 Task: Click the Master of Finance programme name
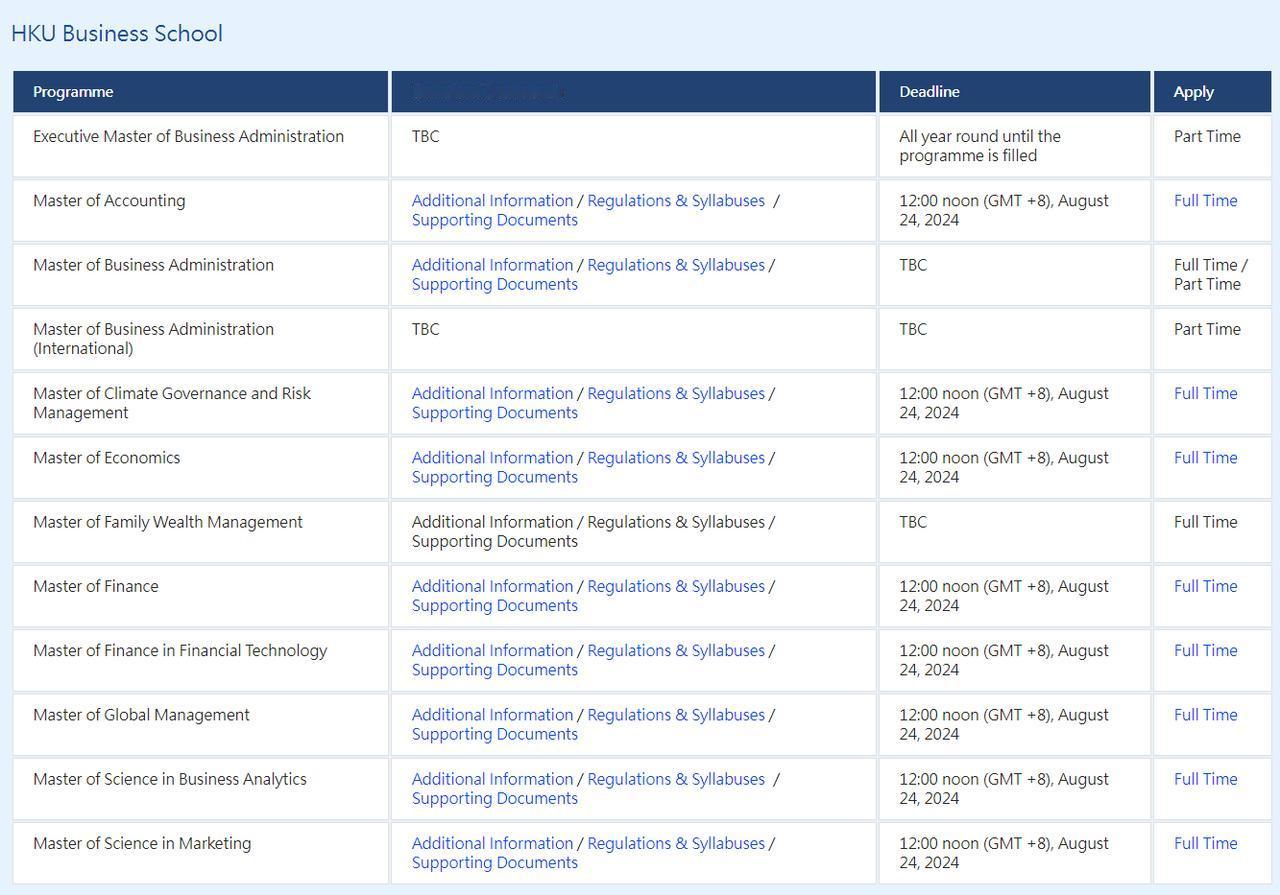96,587
